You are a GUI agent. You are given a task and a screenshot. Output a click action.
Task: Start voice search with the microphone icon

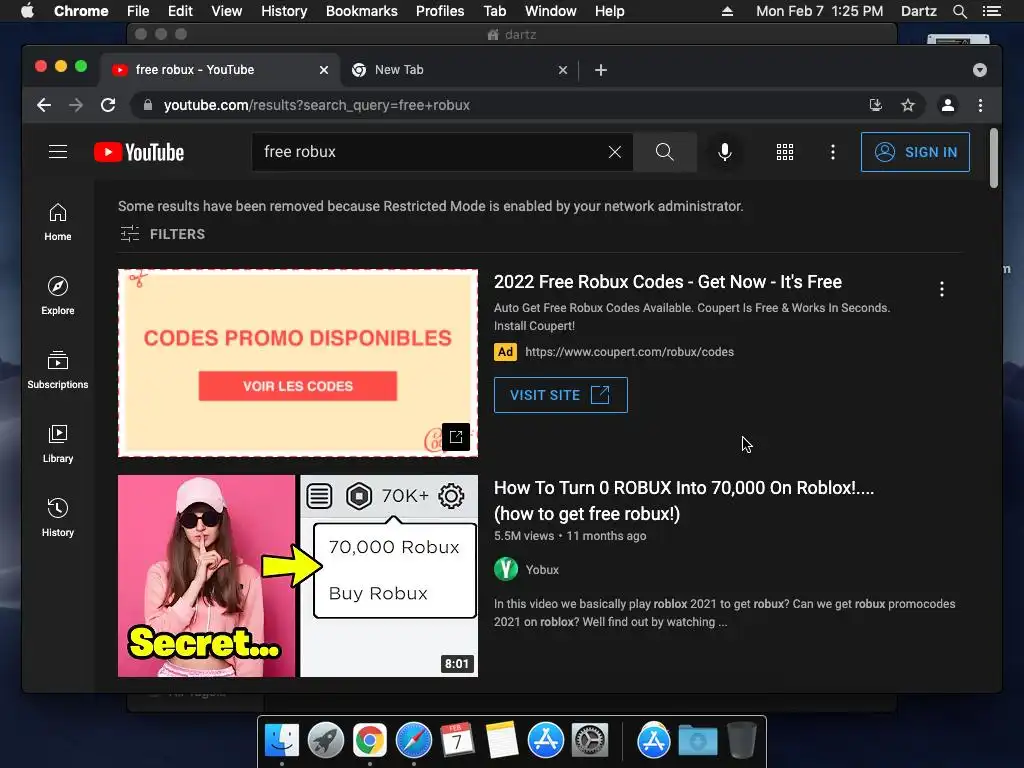(x=724, y=152)
